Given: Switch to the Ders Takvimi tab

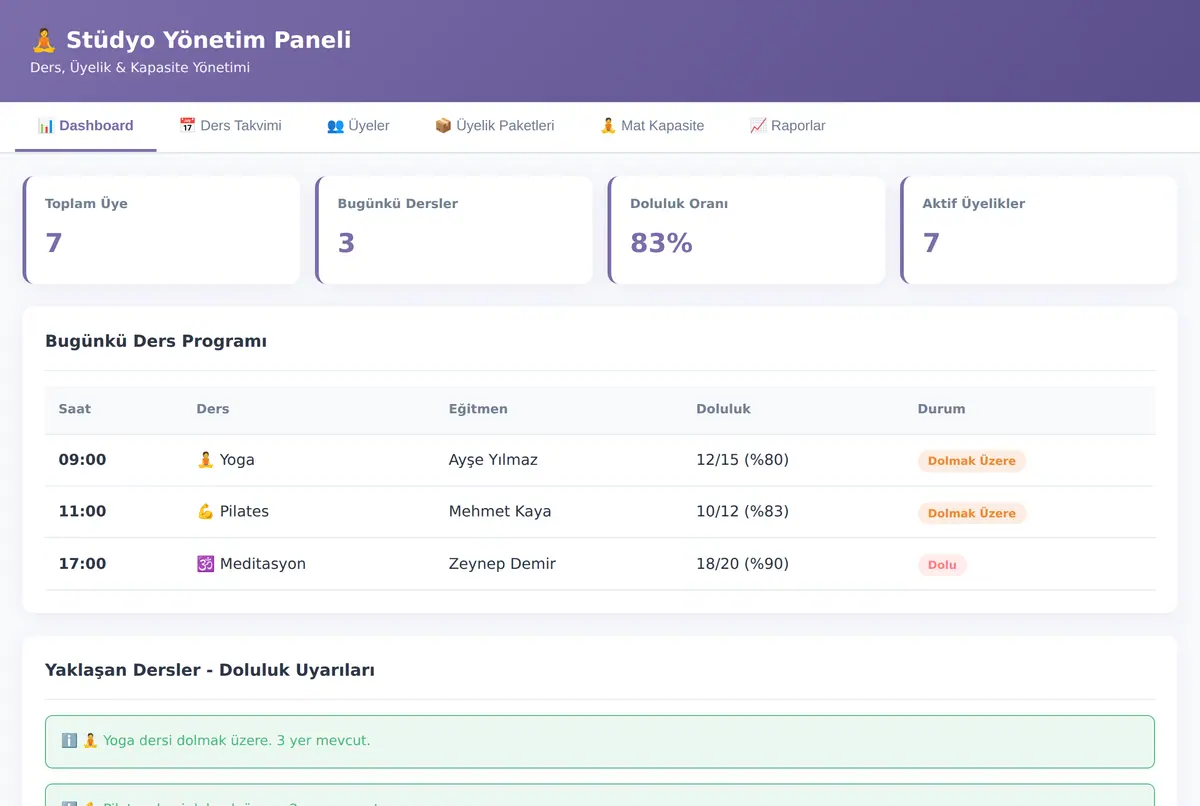Looking at the screenshot, I should [230, 126].
